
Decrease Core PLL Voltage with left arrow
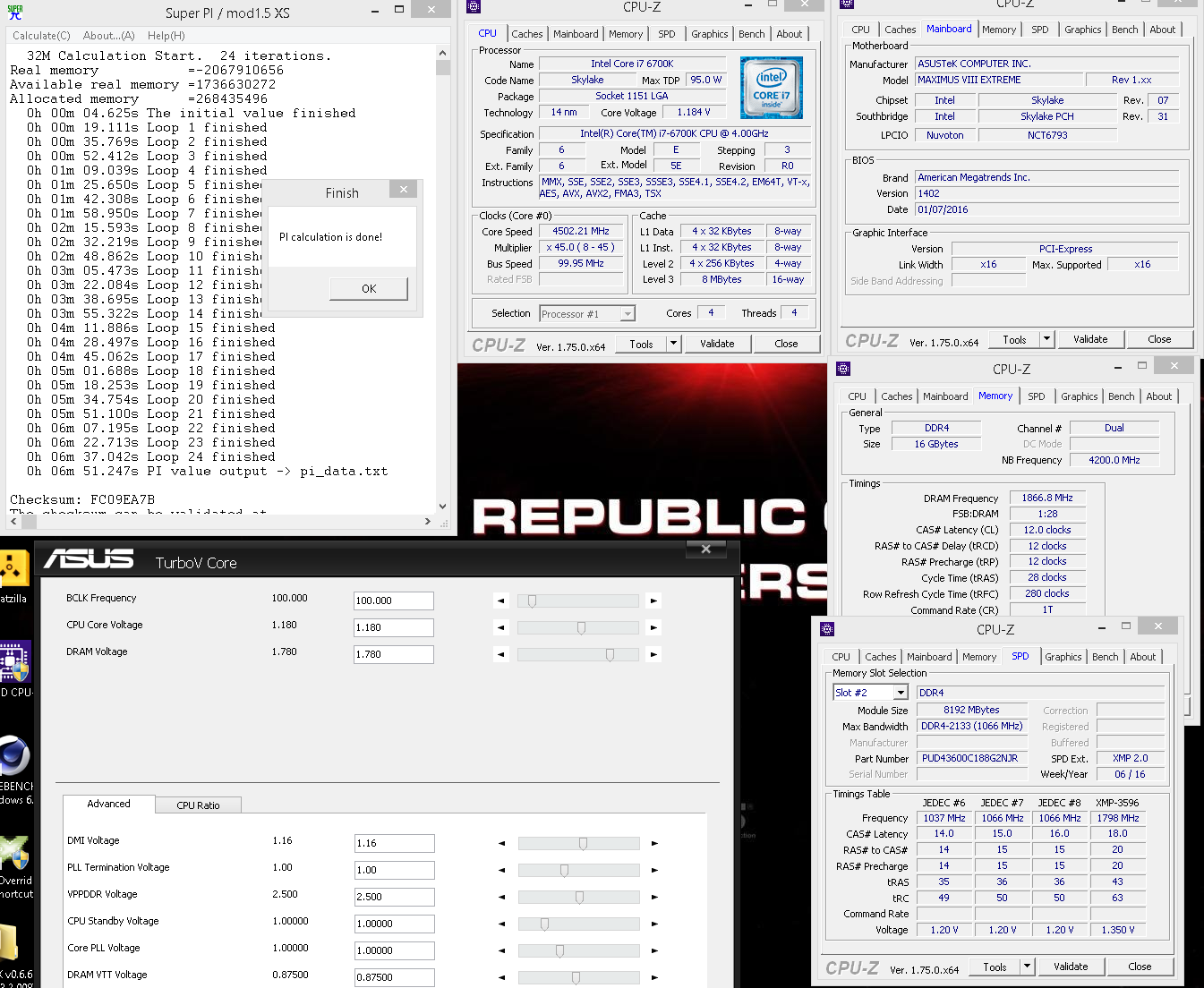coord(501,950)
